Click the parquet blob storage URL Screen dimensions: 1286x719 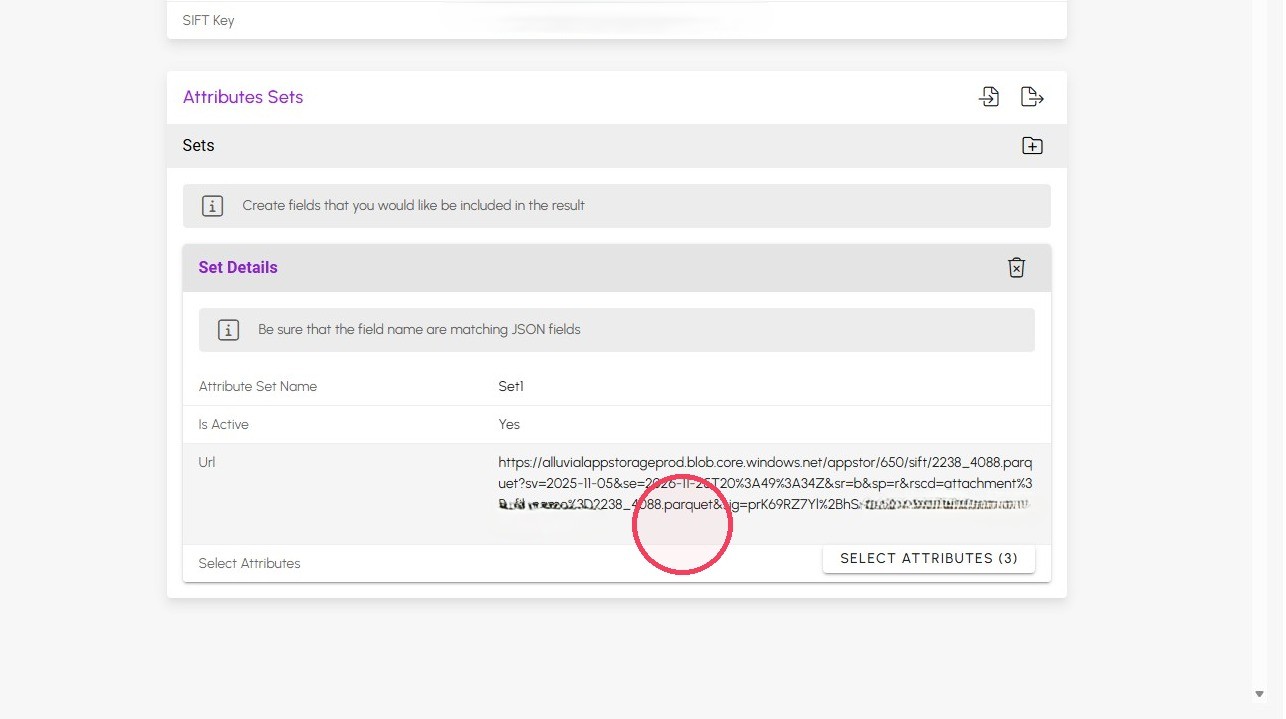point(765,484)
